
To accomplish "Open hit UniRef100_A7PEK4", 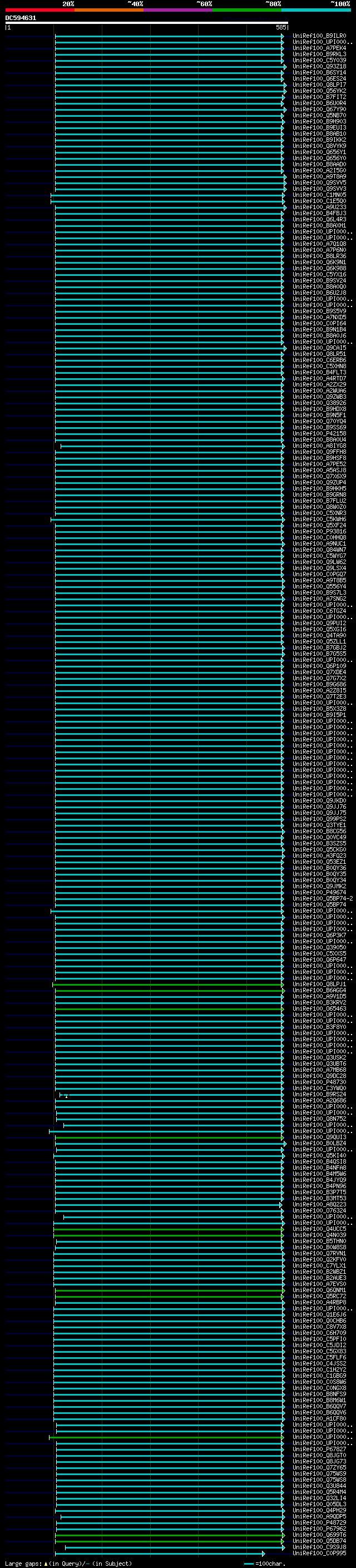I will pos(319,48).
